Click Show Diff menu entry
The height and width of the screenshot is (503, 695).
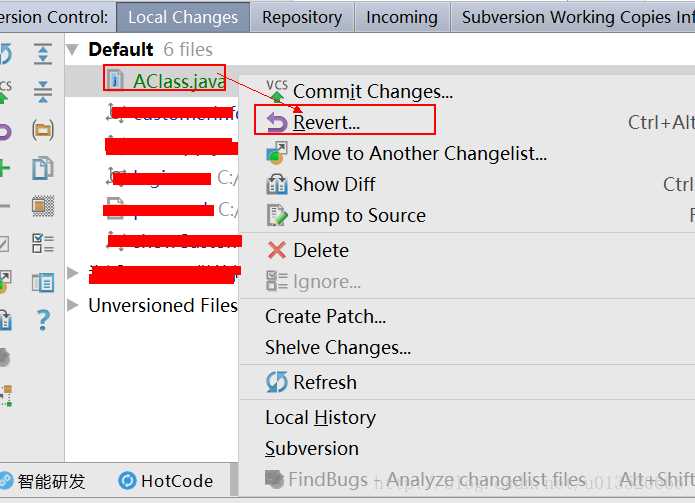[x=334, y=184]
